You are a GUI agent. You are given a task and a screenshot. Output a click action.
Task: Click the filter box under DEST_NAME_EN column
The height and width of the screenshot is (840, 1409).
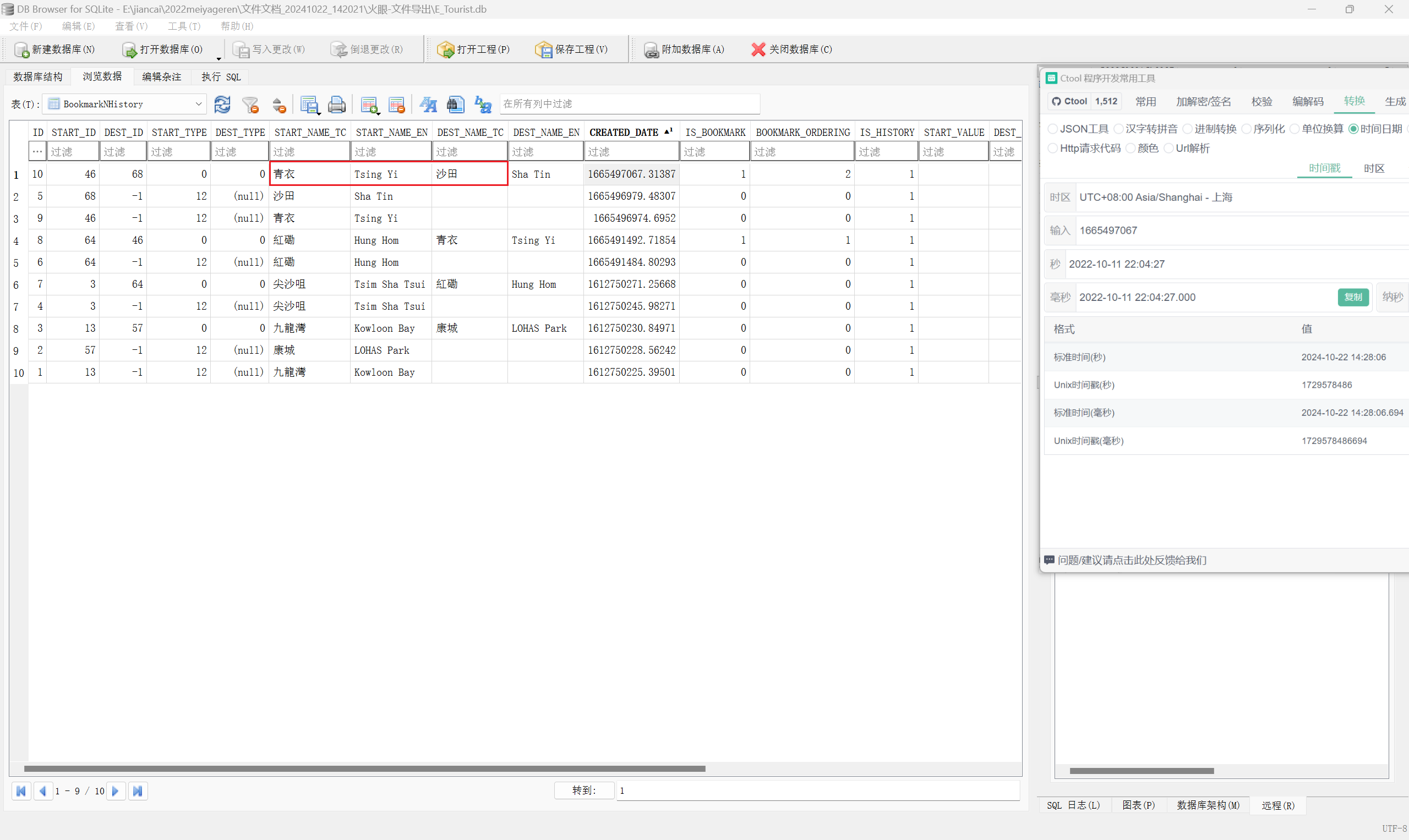pos(545,152)
